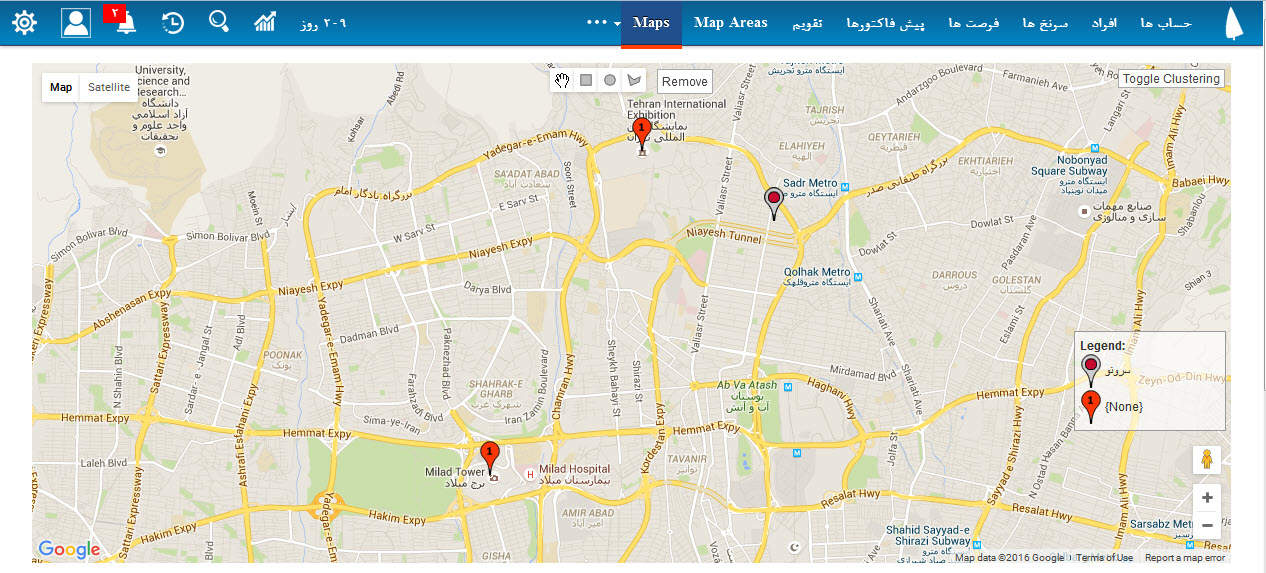This screenshot has height=573, width=1266.
Task: Click the white tree logo icon
Action: coord(1235,22)
